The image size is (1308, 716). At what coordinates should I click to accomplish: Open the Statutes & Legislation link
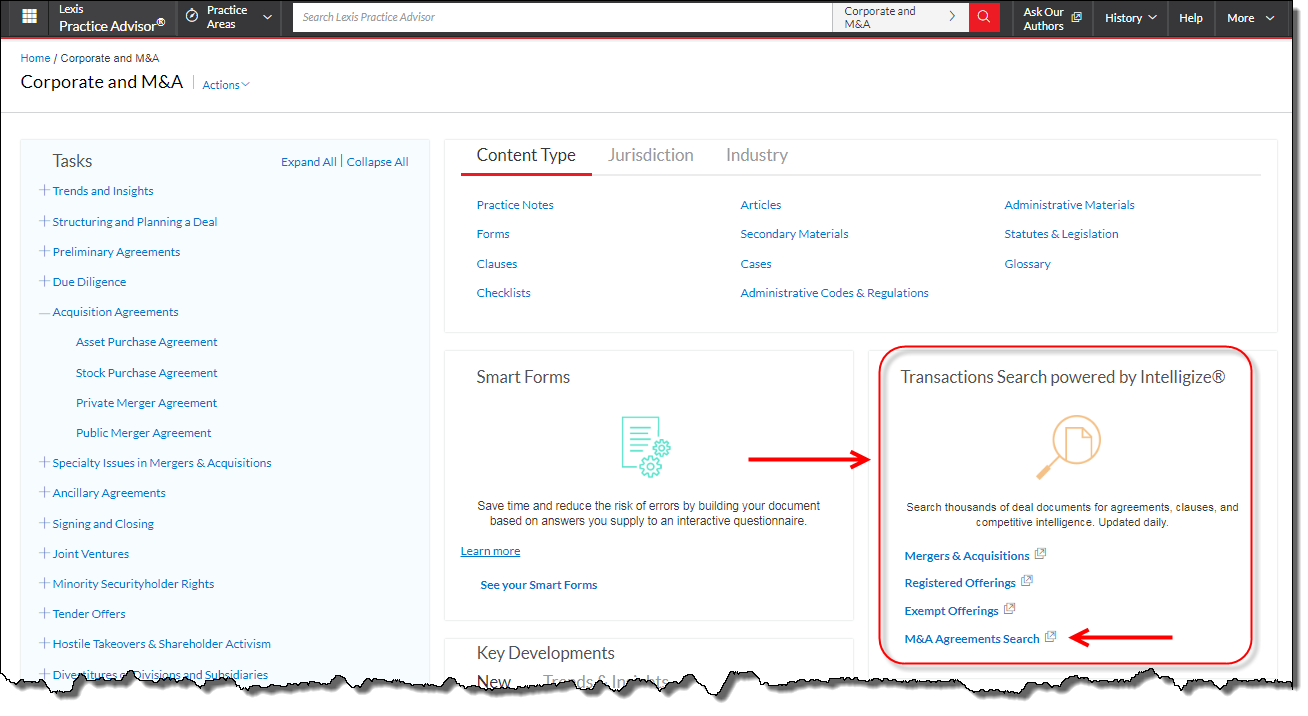1061,234
